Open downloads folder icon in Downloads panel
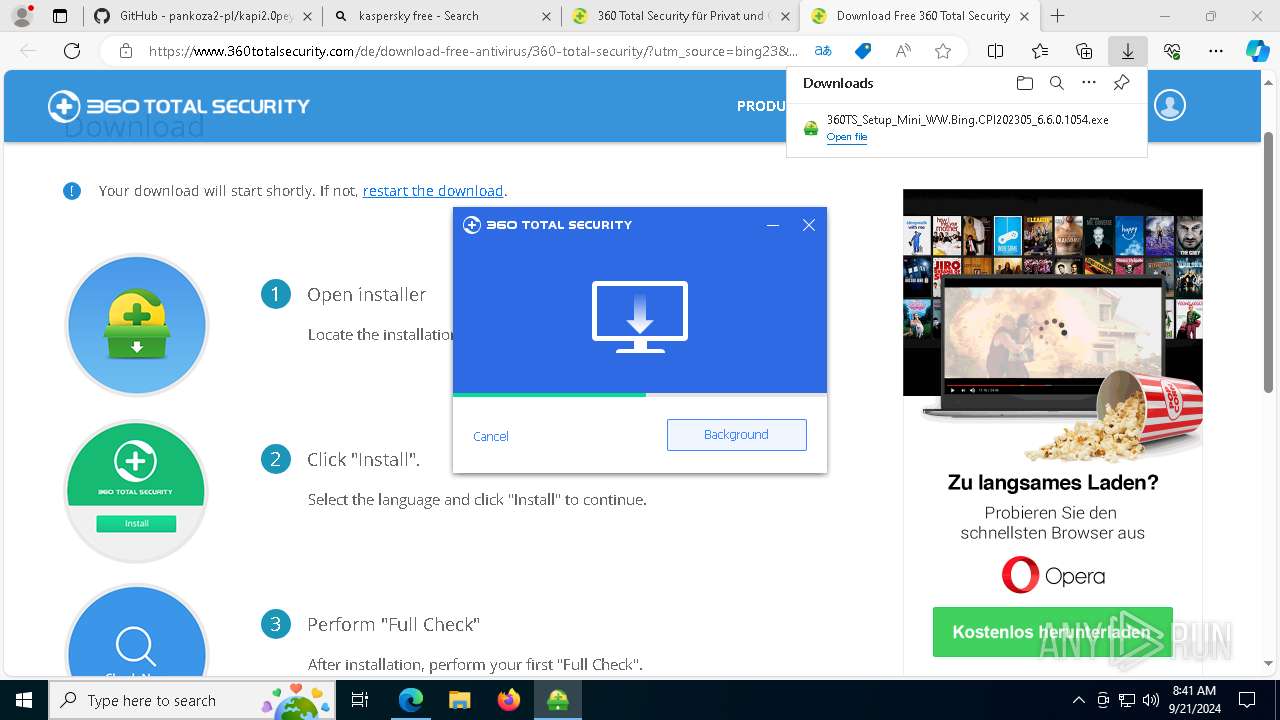Image resolution: width=1280 pixels, height=720 pixels. (x=1024, y=83)
